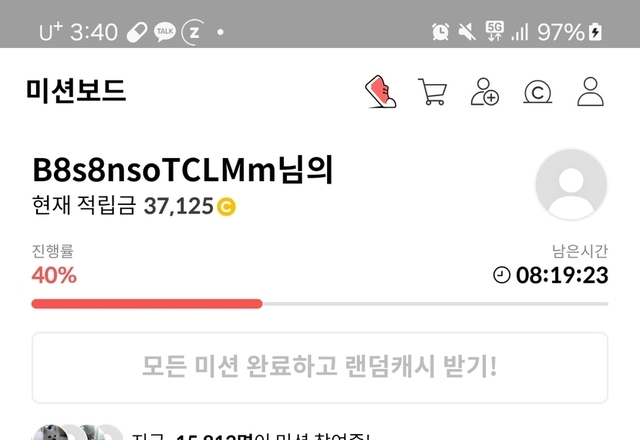Tap the KakaoTalk notification icon in status bar

(x=164, y=32)
